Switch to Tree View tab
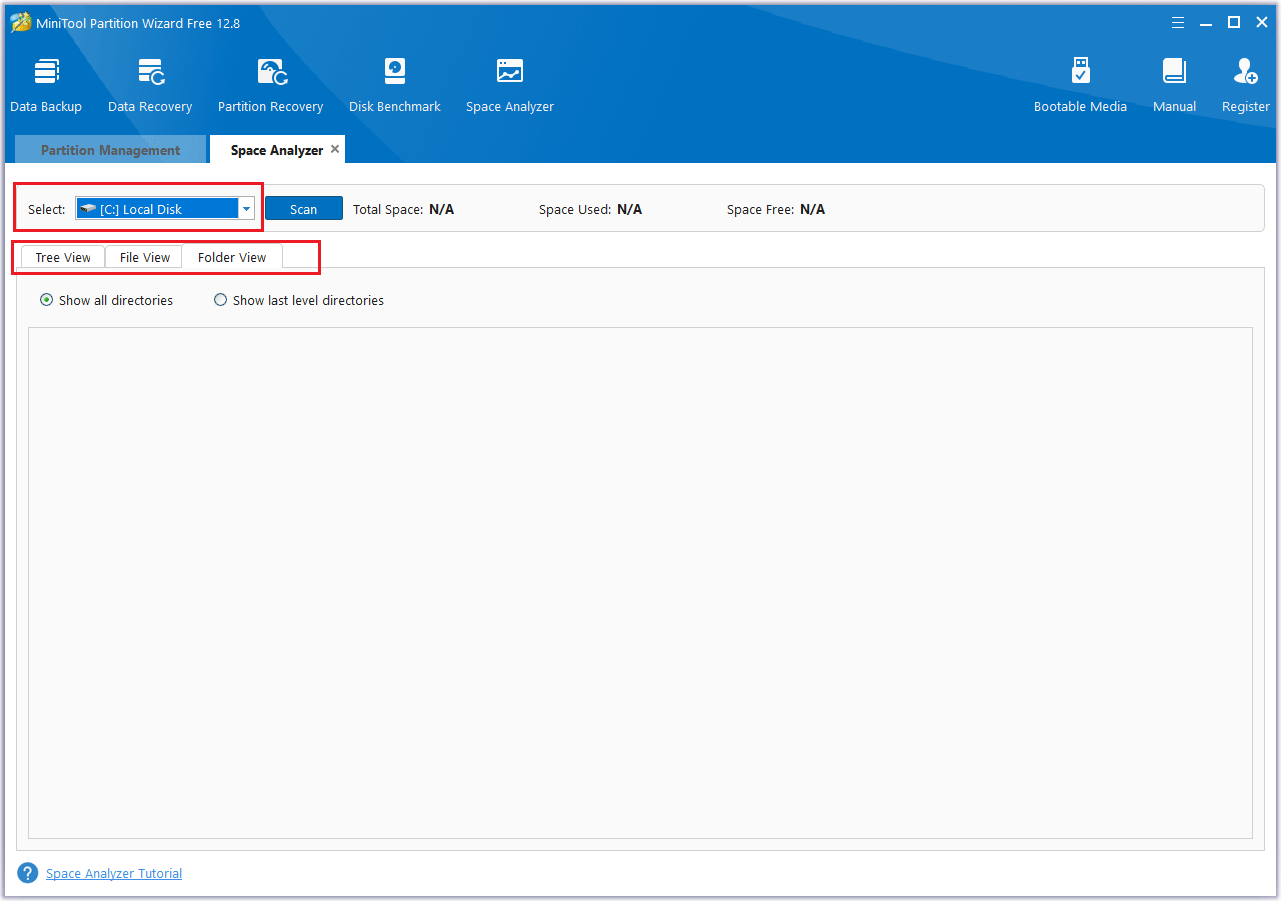The width and height of the screenshot is (1282, 904). pos(63,257)
